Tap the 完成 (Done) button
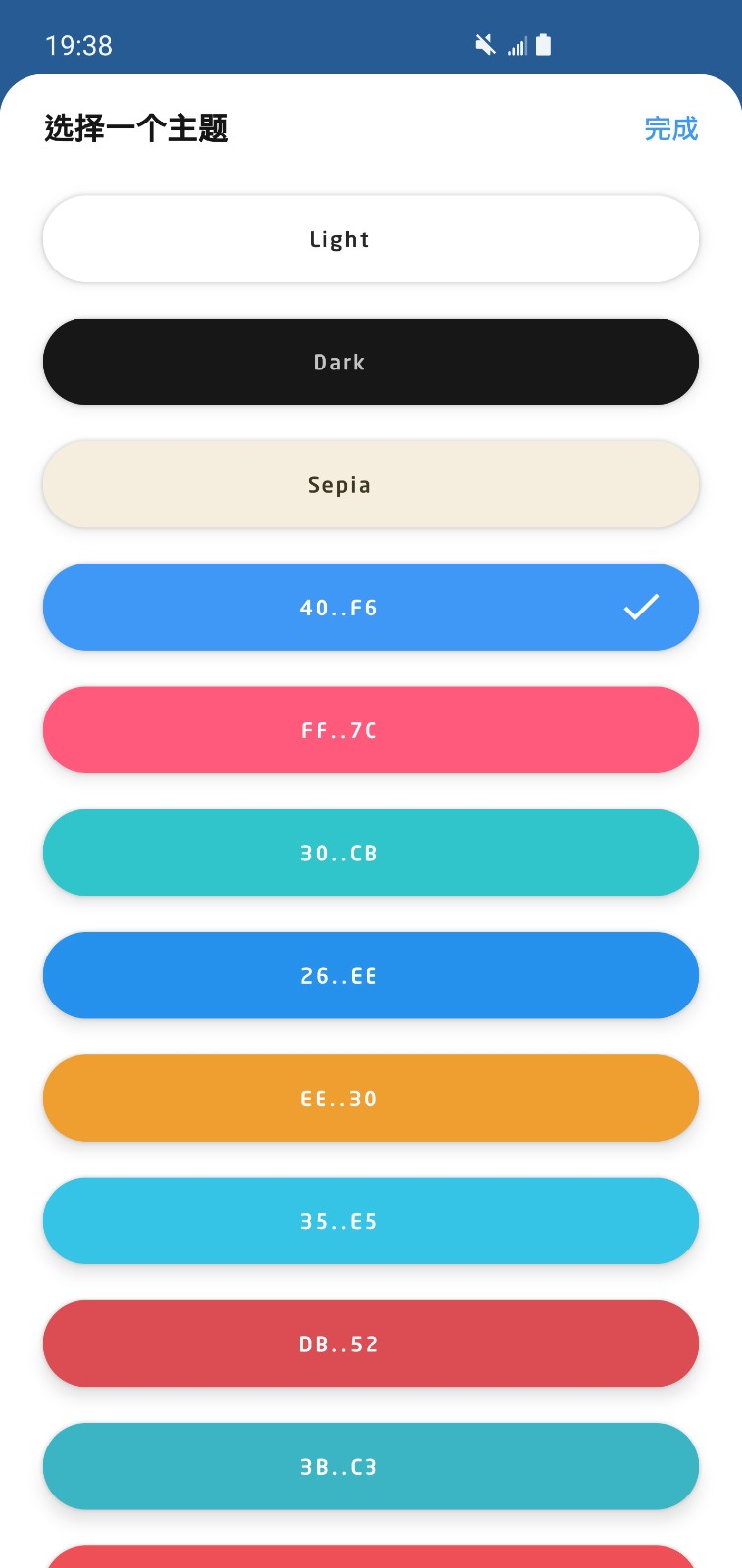The width and height of the screenshot is (742, 1568). [x=670, y=128]
